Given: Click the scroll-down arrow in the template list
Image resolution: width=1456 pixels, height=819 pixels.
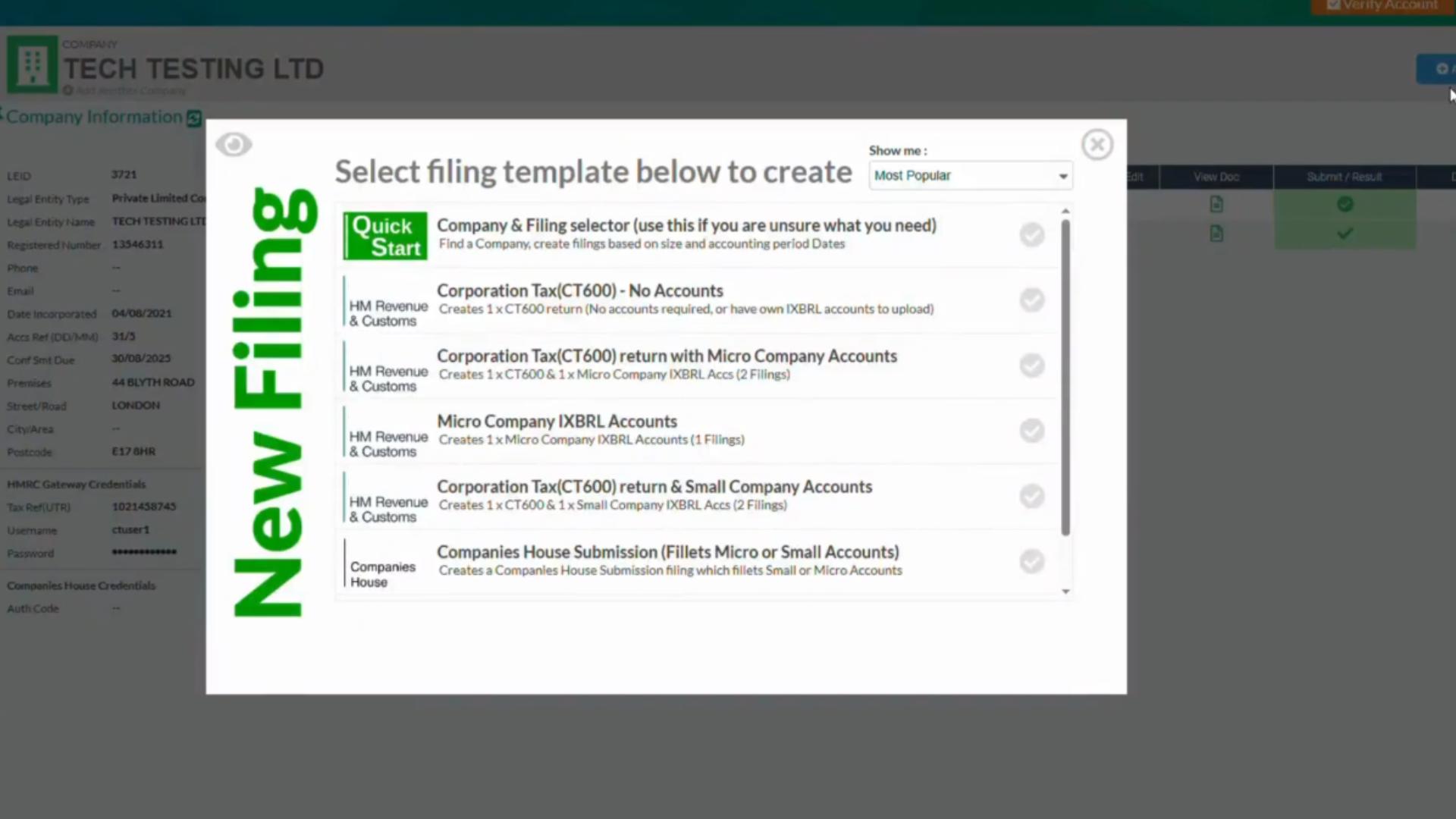Looking at the screenshot, I should point(1065,591).
